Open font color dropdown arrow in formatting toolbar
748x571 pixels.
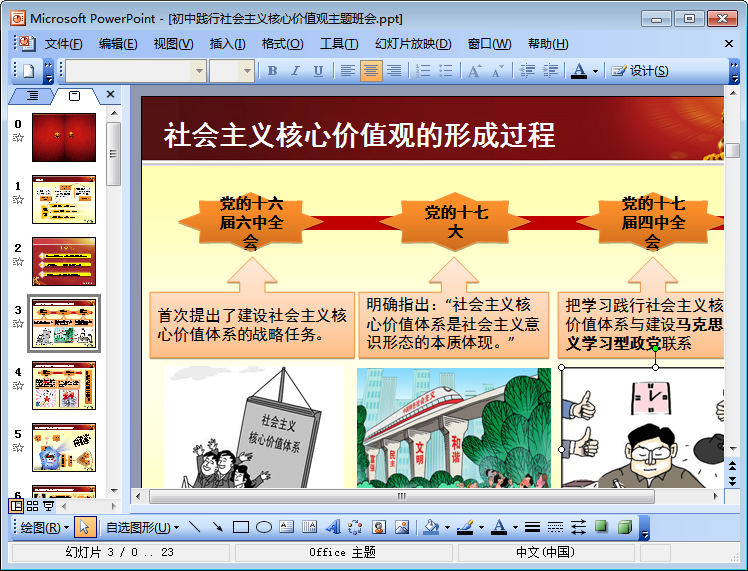point(595,71)
